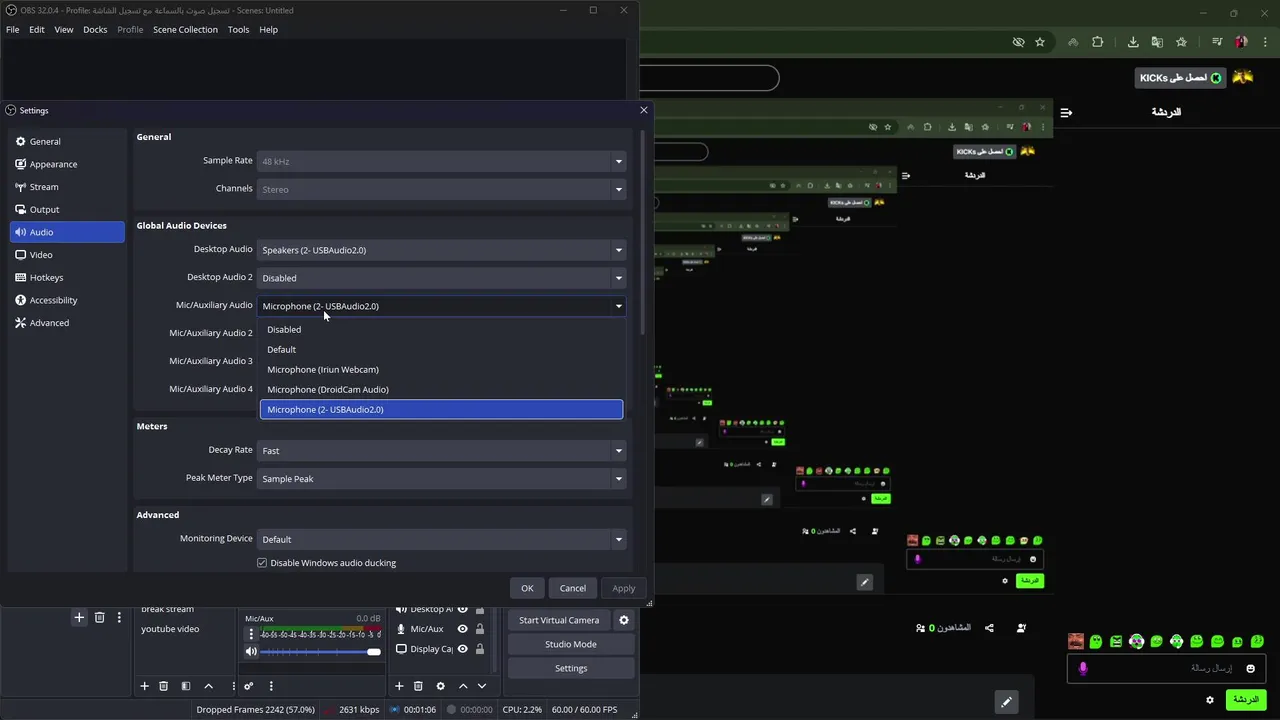Open the Edit menu in OBS
This screenshot has width=1280, height=720.
click(37, 30)
